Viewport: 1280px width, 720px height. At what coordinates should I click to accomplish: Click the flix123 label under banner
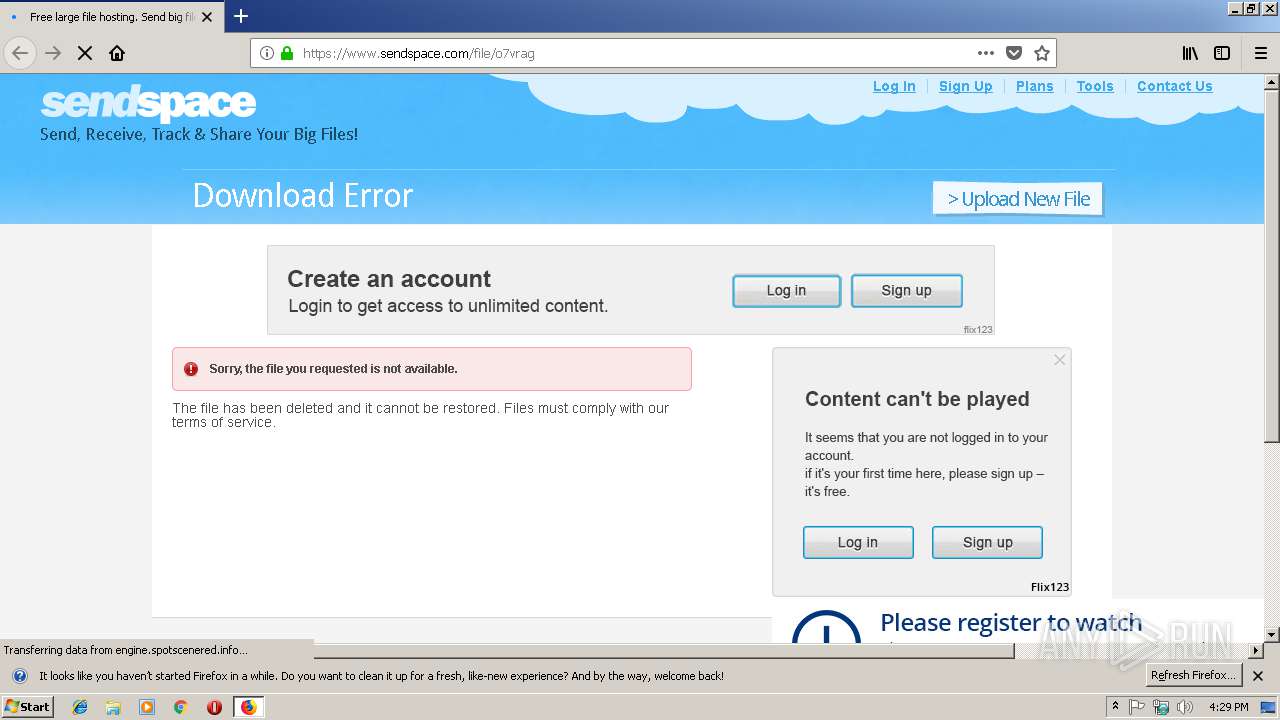point(978,329)
